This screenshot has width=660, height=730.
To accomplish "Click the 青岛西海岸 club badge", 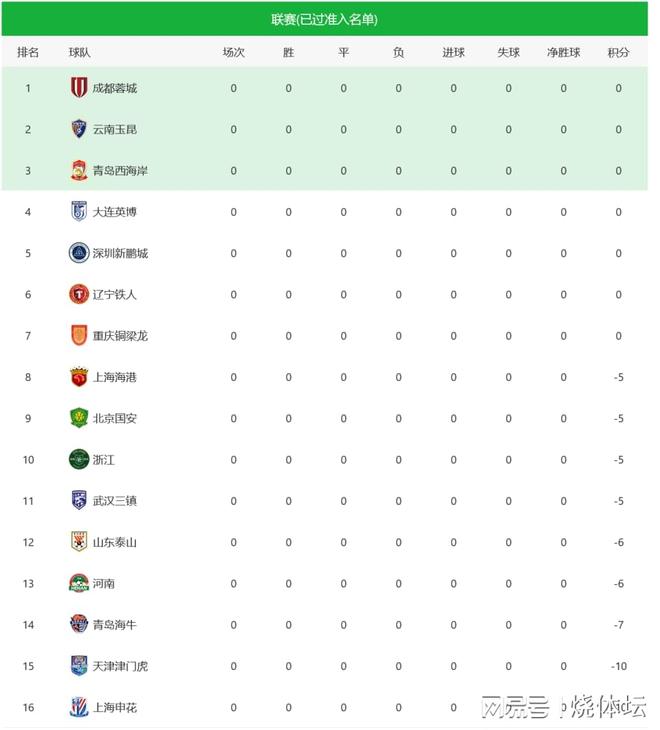I will pyautogui.click(x=78, y=170).
